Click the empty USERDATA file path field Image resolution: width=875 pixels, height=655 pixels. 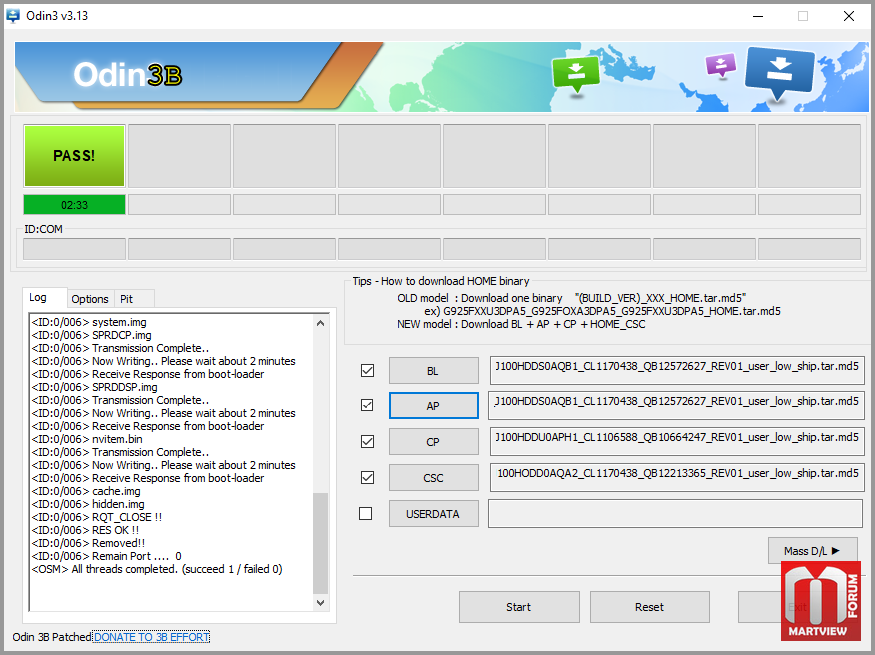(675, 513)
